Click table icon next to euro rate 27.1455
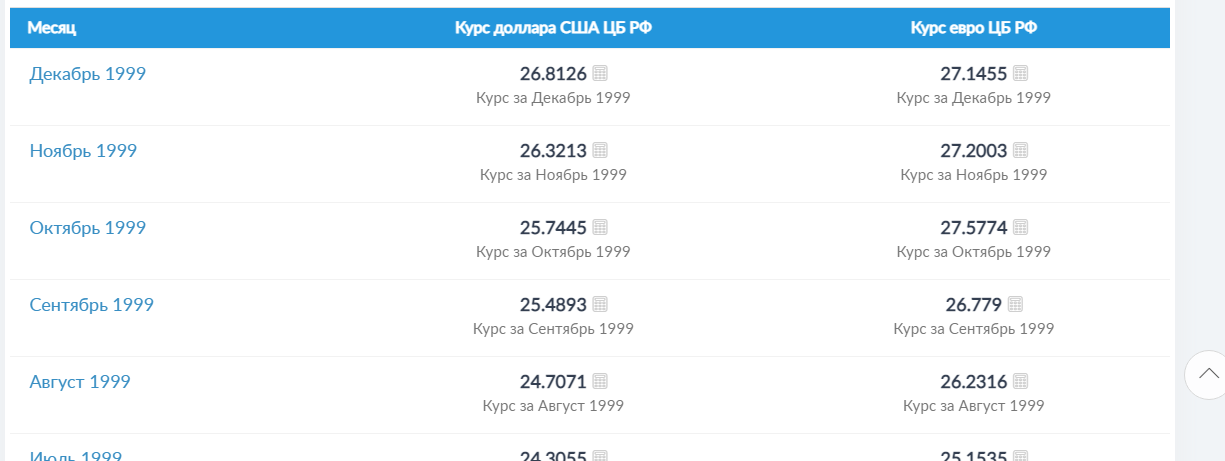1225x461 pixels. (1021, 73)
